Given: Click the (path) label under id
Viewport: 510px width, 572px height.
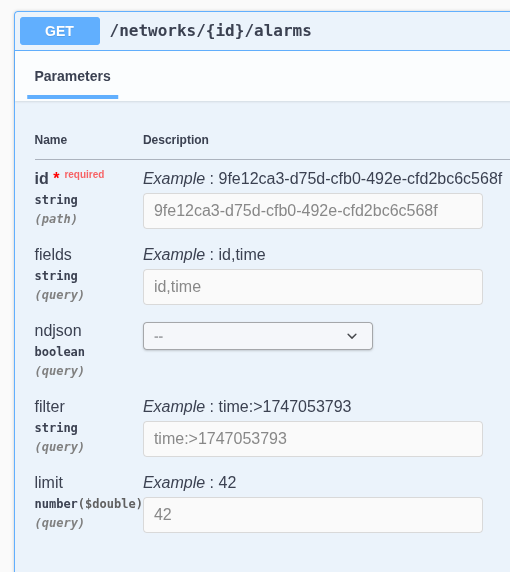Looking at the screenshot, I should 56,219.
